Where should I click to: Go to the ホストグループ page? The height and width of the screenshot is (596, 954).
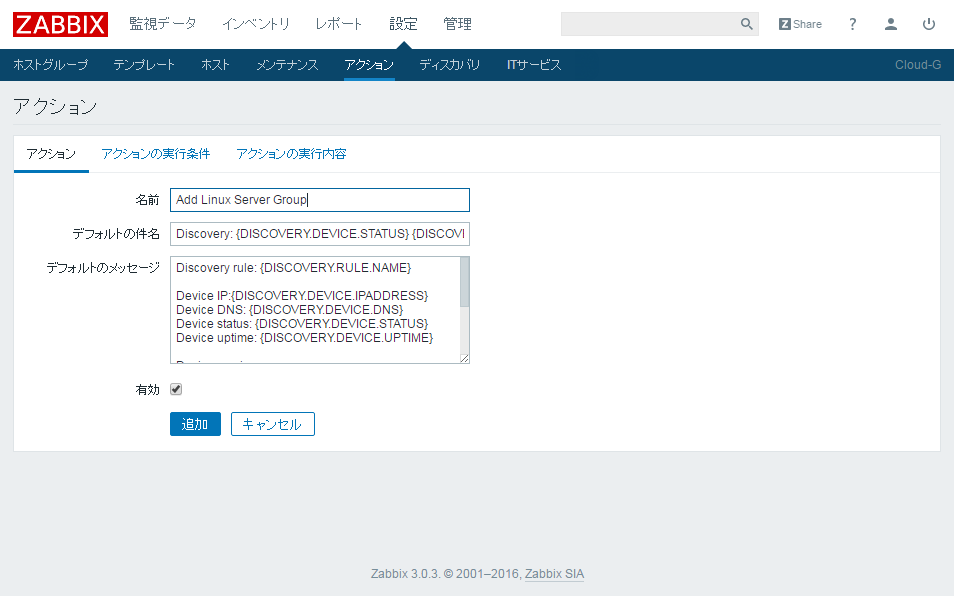(50, 63)
